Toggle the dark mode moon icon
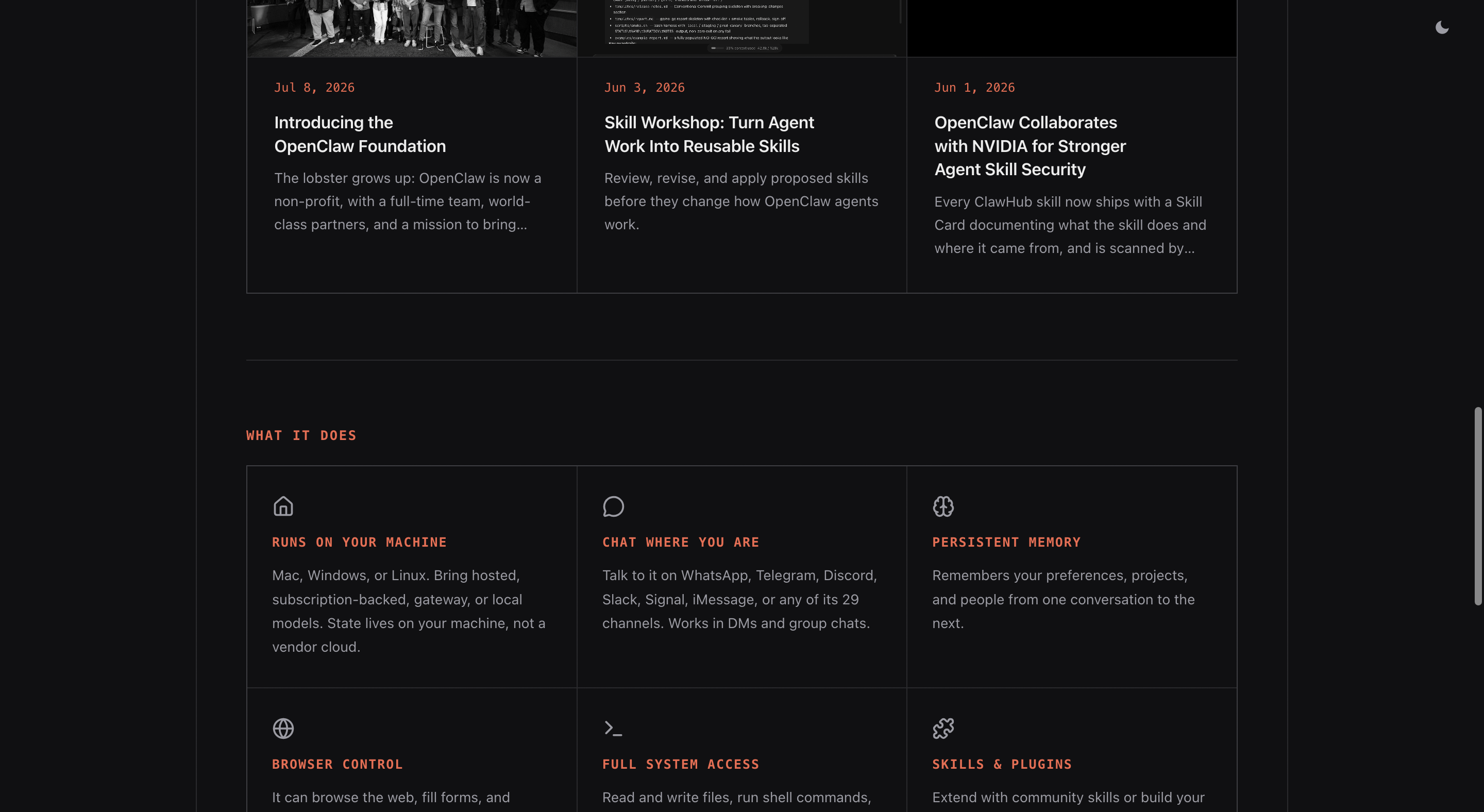The height and width of the screenshot is (812, 1484). coord(1442,27)
